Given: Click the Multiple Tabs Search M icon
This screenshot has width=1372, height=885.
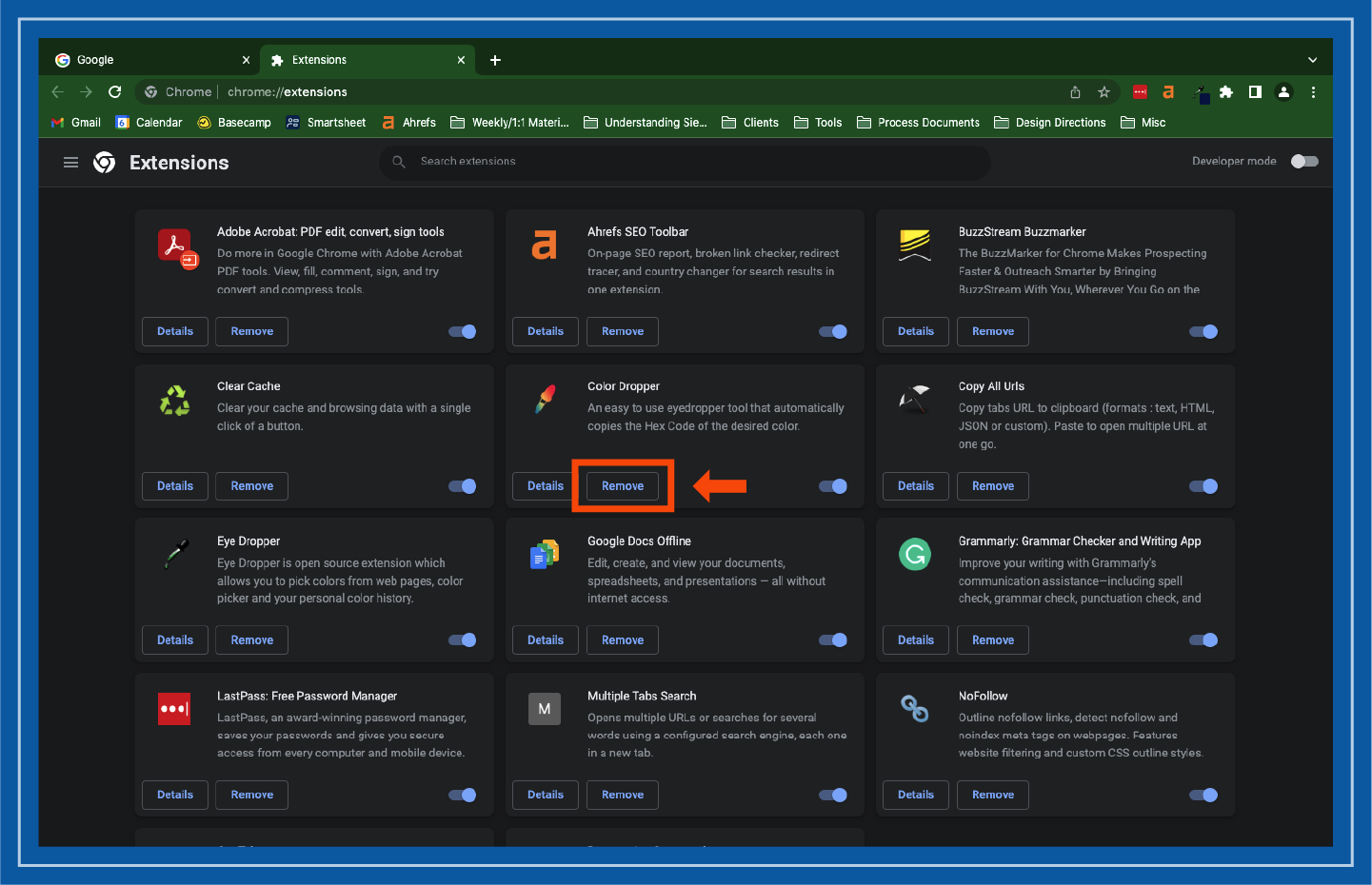Looking at the screenshot, I should (545, 709).
